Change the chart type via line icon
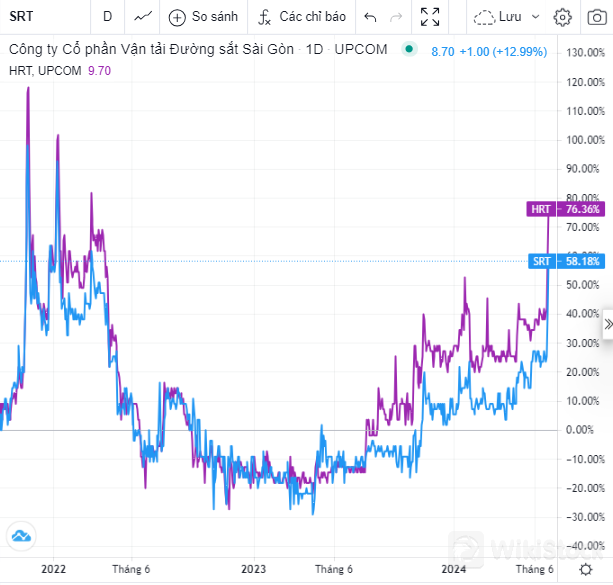This screenshot has width=613, height=585. coord(144,17)
